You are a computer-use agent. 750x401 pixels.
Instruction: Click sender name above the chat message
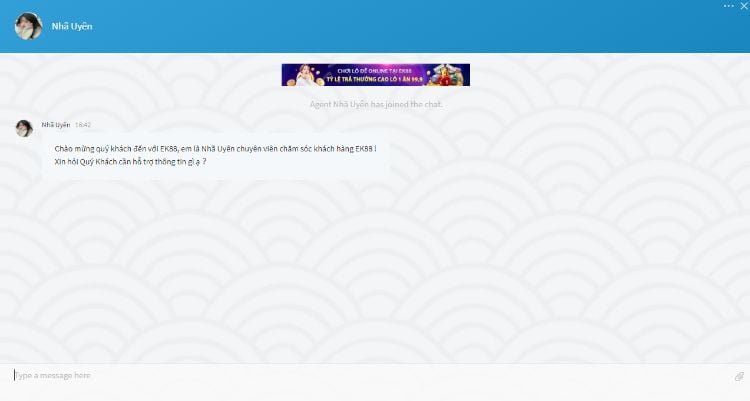coord(56,125)
